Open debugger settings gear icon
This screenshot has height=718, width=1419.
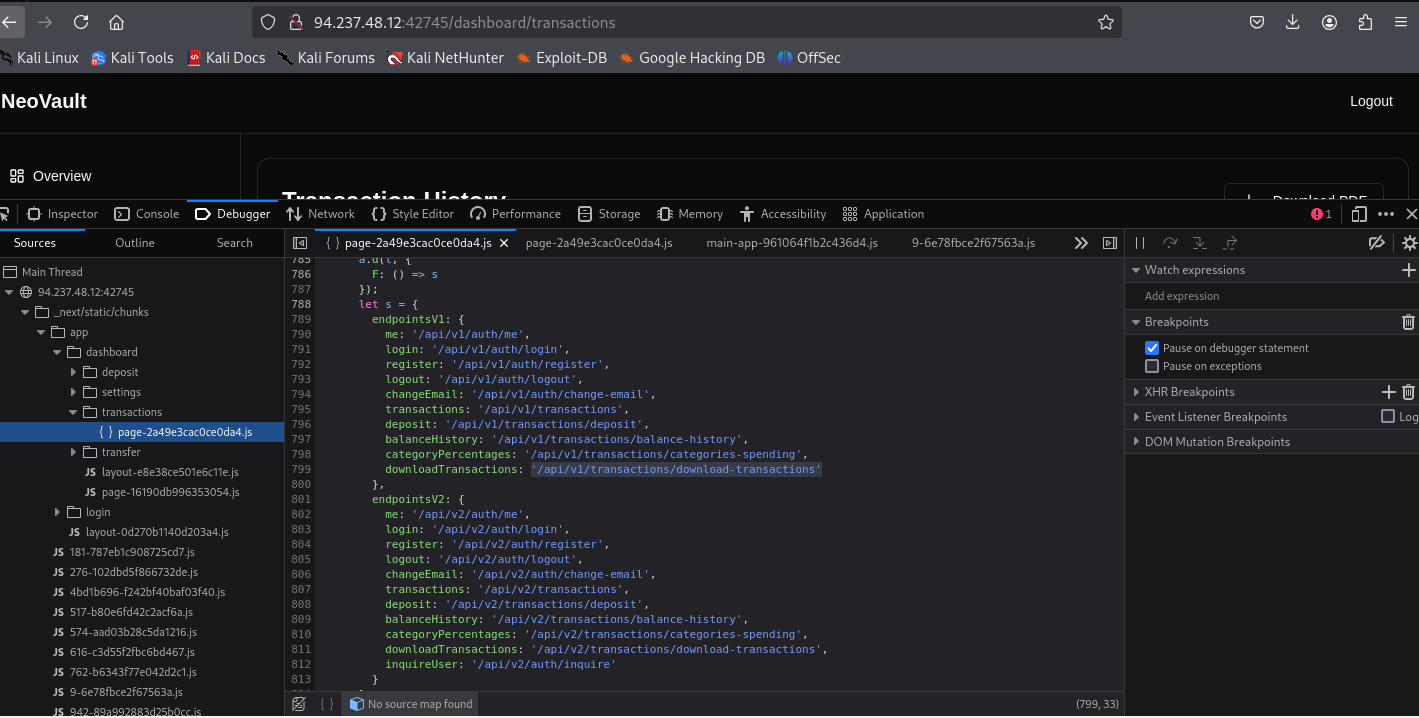click(1409, 243)
